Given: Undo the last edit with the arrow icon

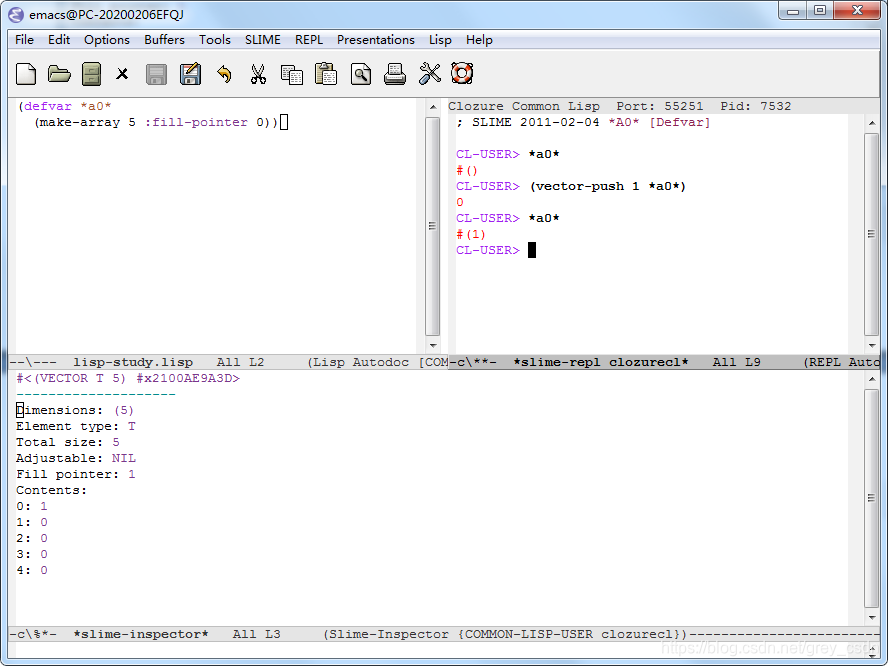Looking at the screenshot, I should click(223, 73).
